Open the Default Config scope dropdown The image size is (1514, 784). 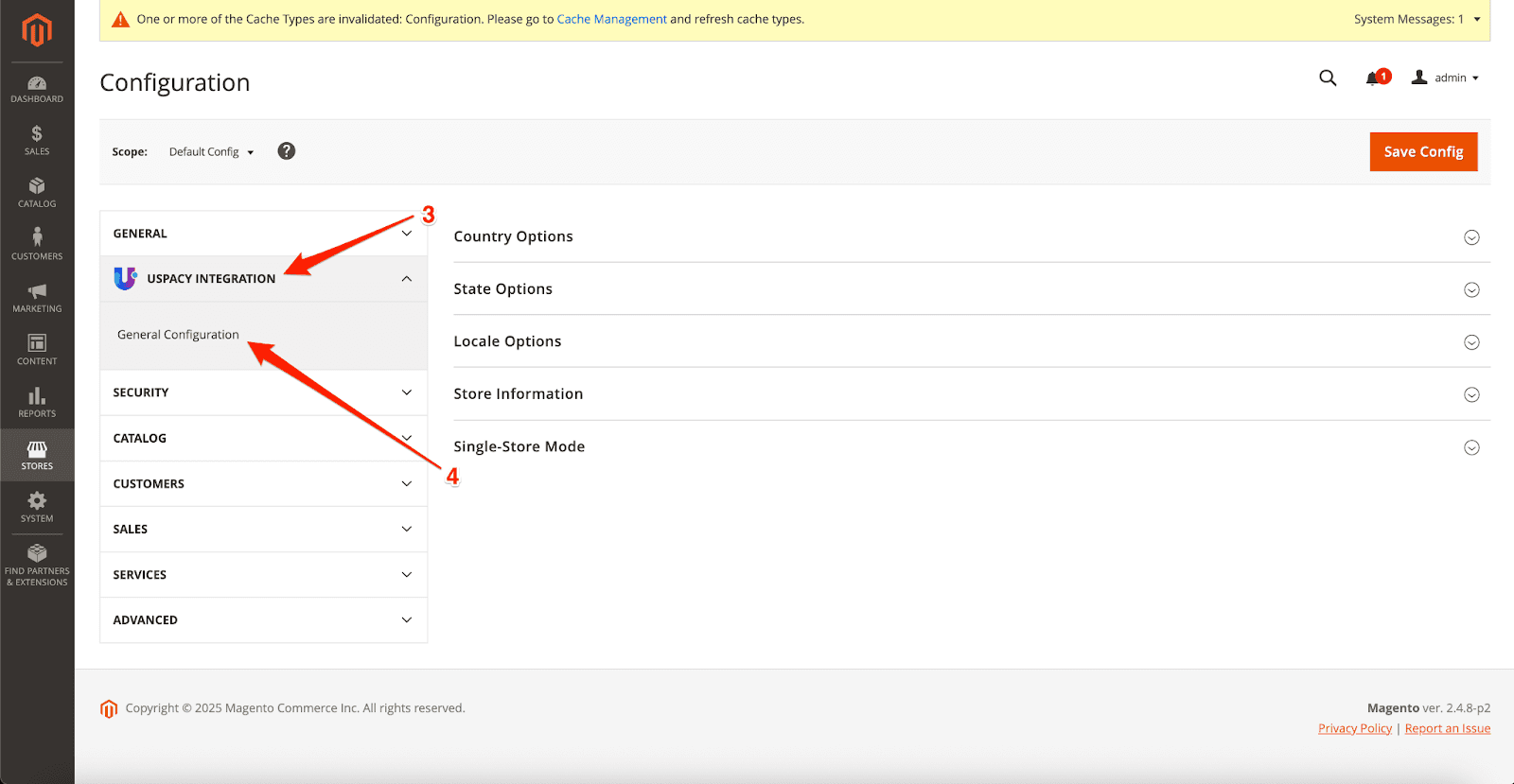coord(211,152)
